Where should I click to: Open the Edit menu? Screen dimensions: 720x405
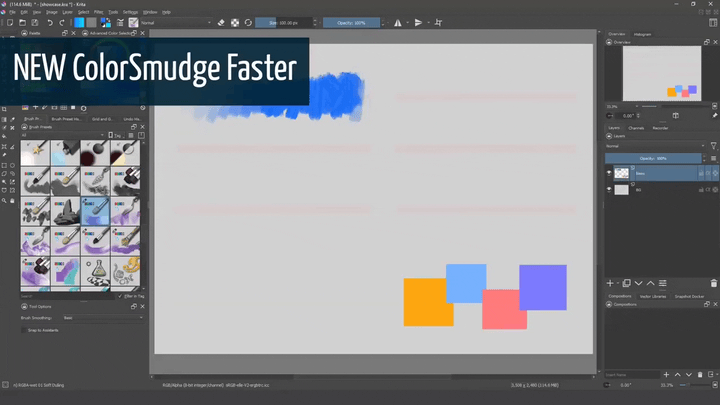24,12
